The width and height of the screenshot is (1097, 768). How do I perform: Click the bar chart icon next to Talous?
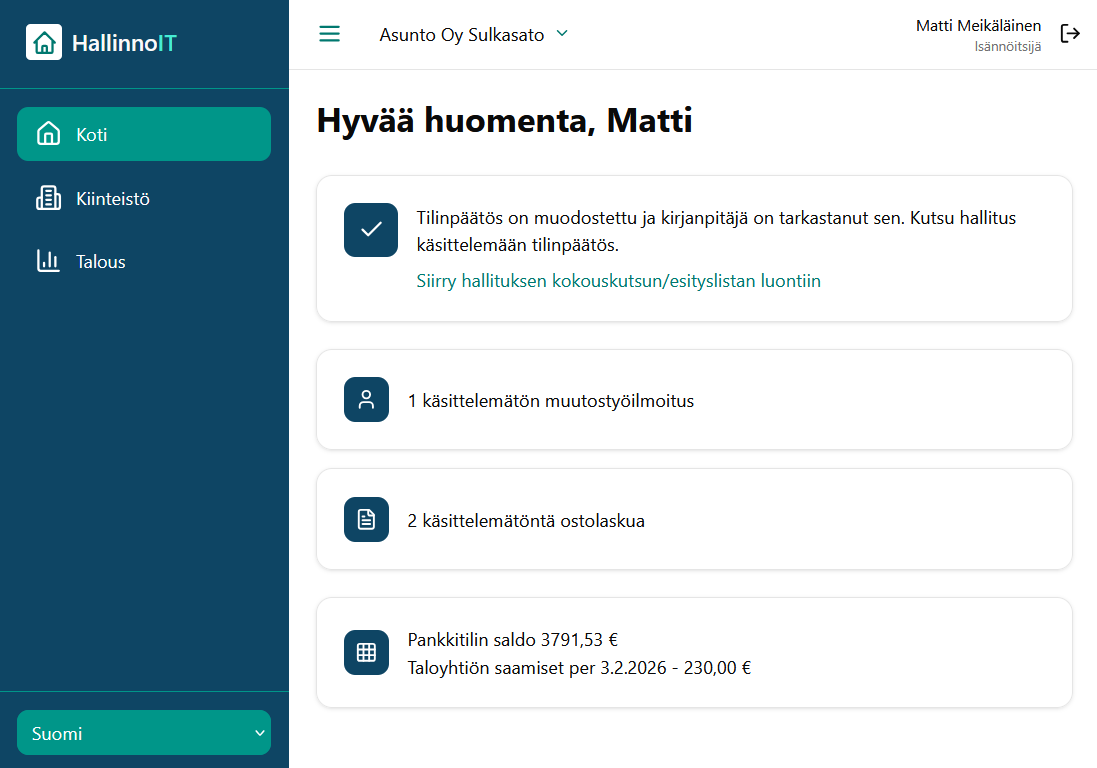[48, 262]
